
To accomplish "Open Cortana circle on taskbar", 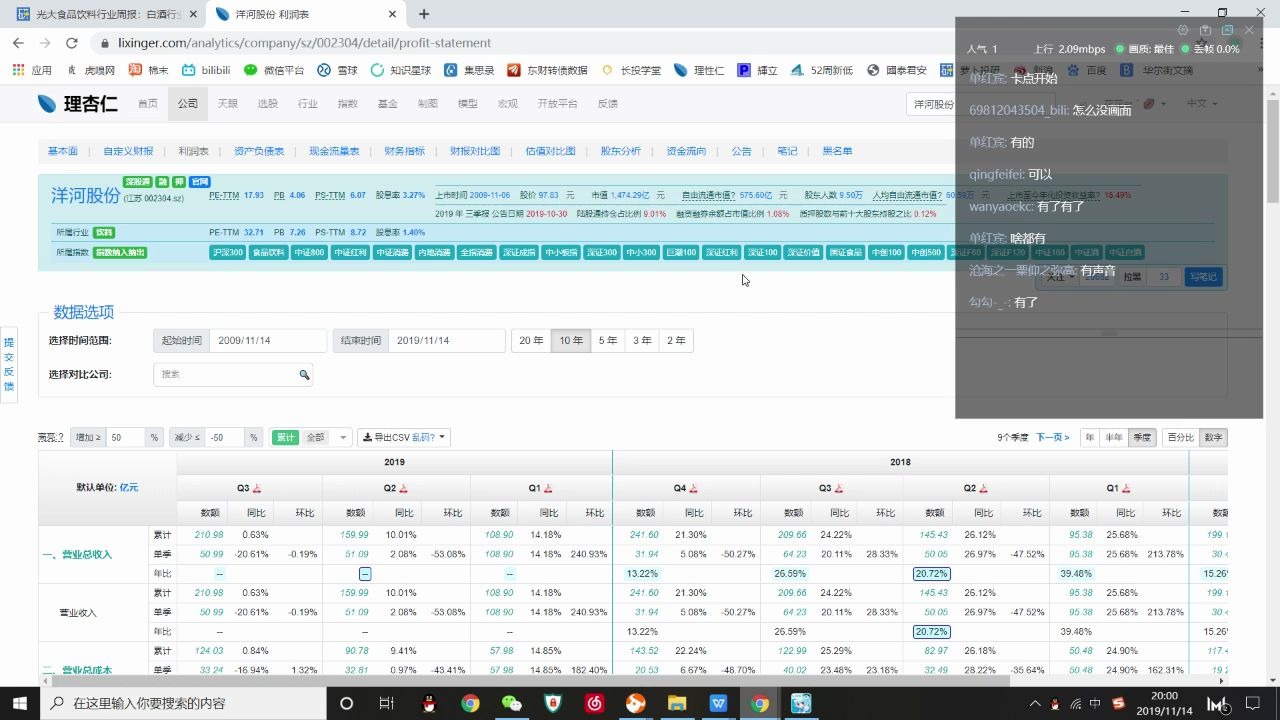I will [x=346, y=703].
